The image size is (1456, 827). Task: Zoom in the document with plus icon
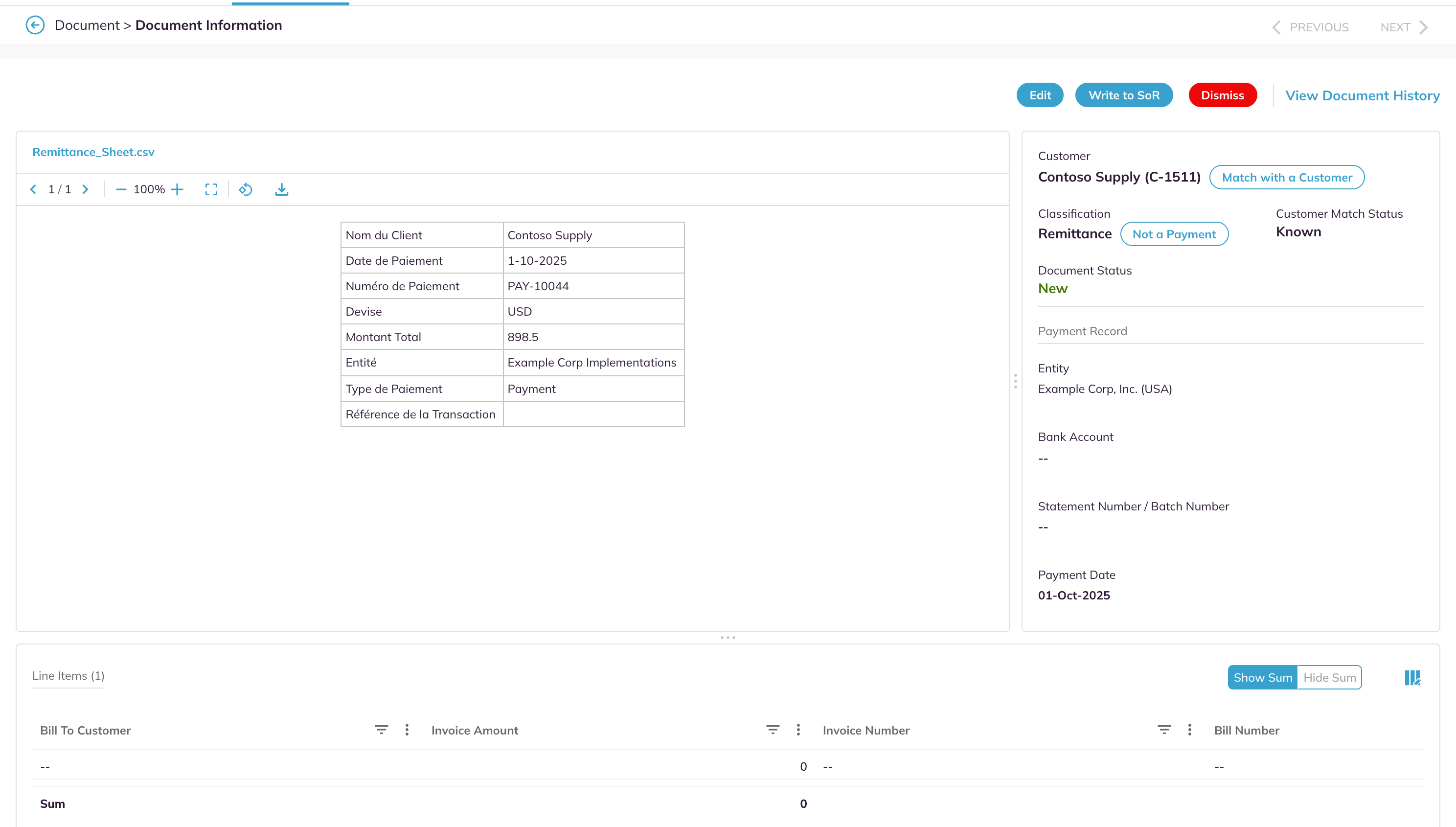coord(177,189)
